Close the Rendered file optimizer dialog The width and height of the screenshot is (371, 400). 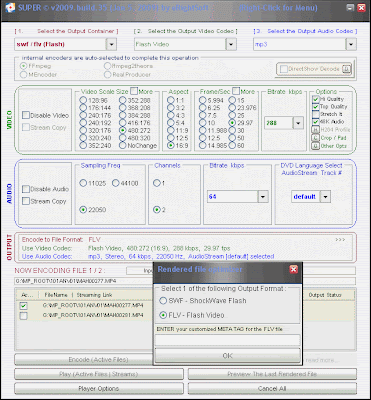(293, 269)
